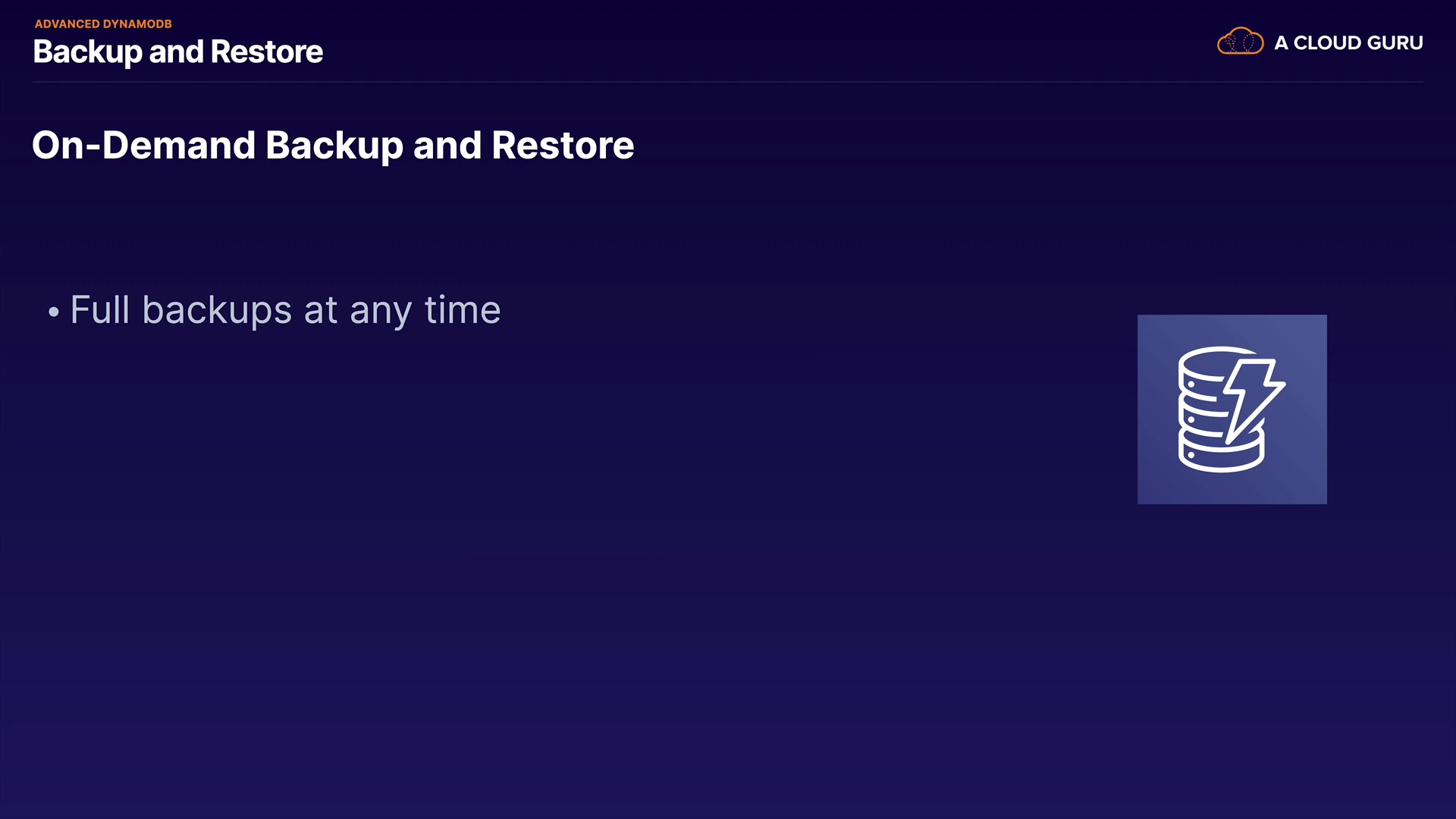Image resolution: width=1456 pixels, height=819 pixels.
Task: Click the lightning bolt in the DynamoDB icon
Action: [x=1252, y=396]
